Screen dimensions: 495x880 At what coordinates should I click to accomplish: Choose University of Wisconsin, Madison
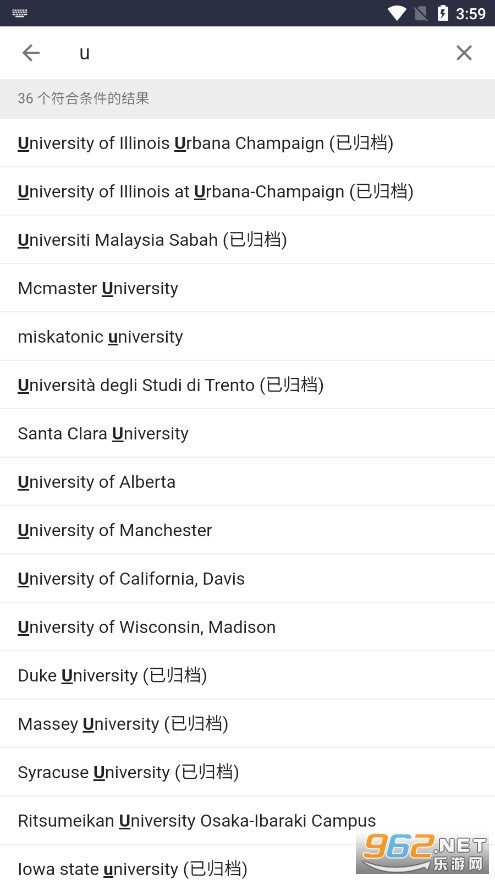point(248,627)
